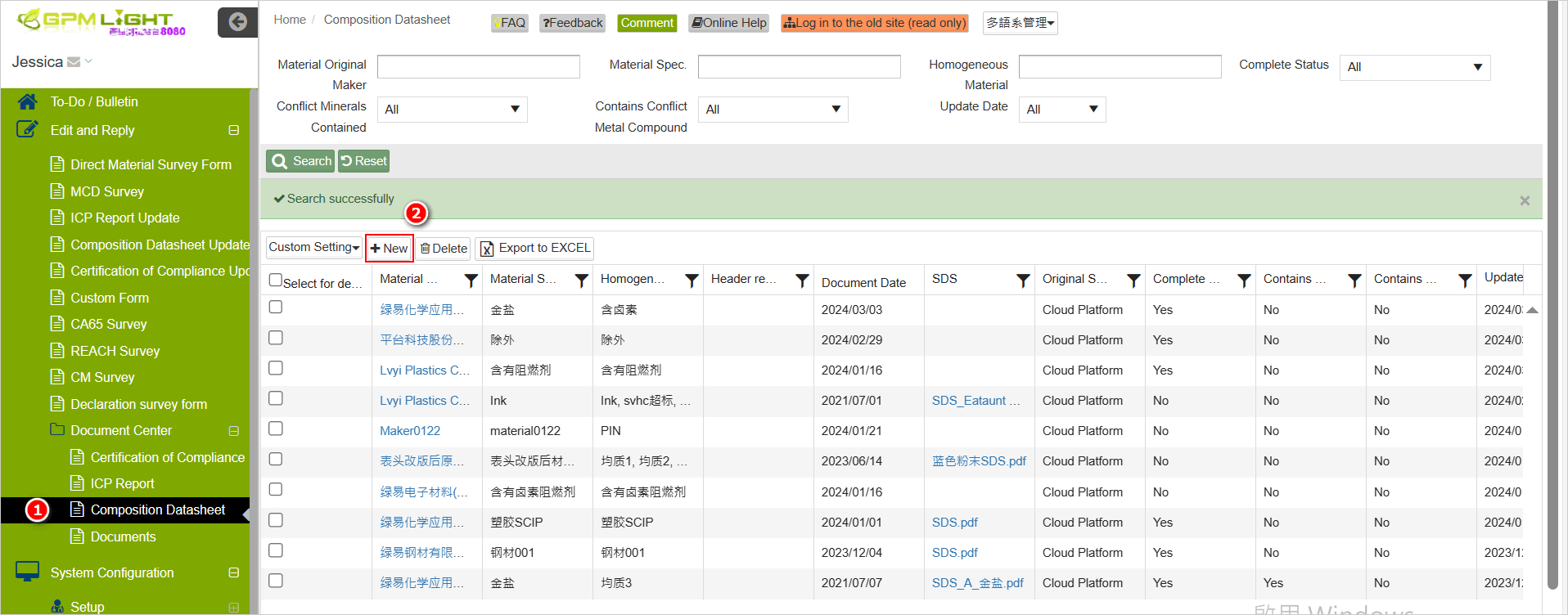Click the document icon beside MCD Survey
The height and width of the screenshot is (615, 1568).
pyautogui.click(x=57, y=191)
